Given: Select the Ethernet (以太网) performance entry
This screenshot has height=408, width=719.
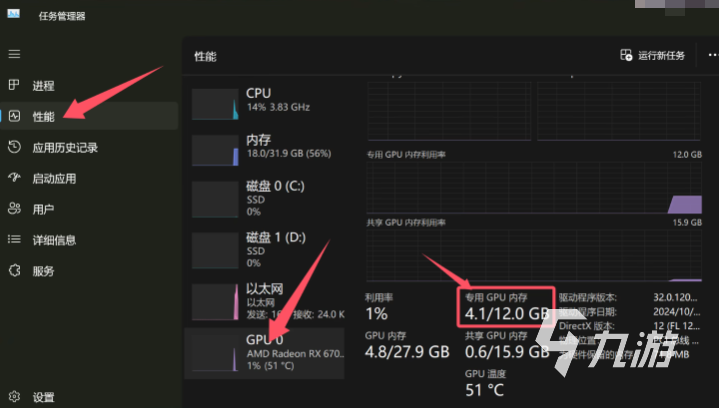Looking at the screenshot, I should 265,302.
